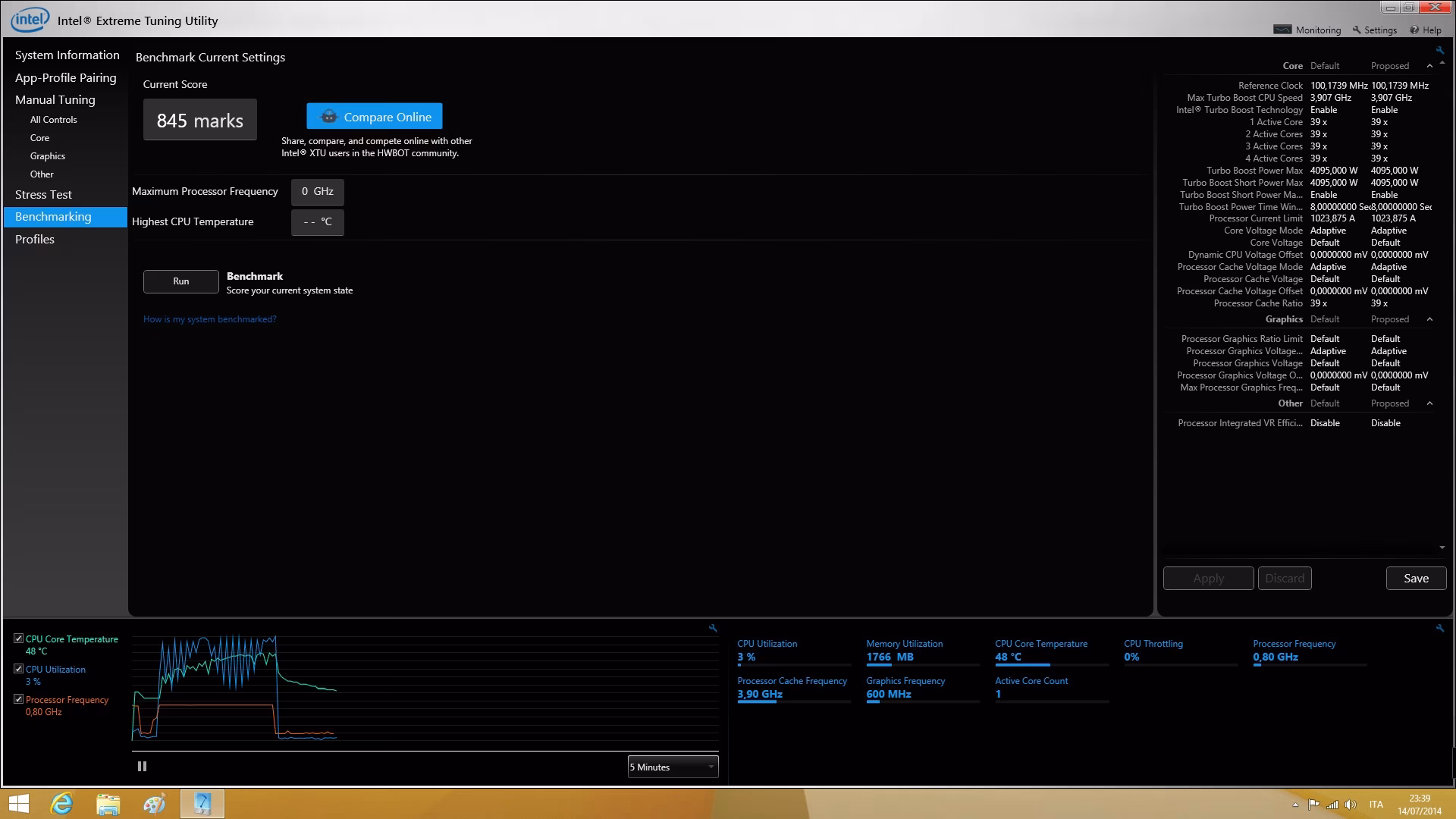
Task: Click the HWBOT robot icon in Compare Online
Action: tap(328, 117)
